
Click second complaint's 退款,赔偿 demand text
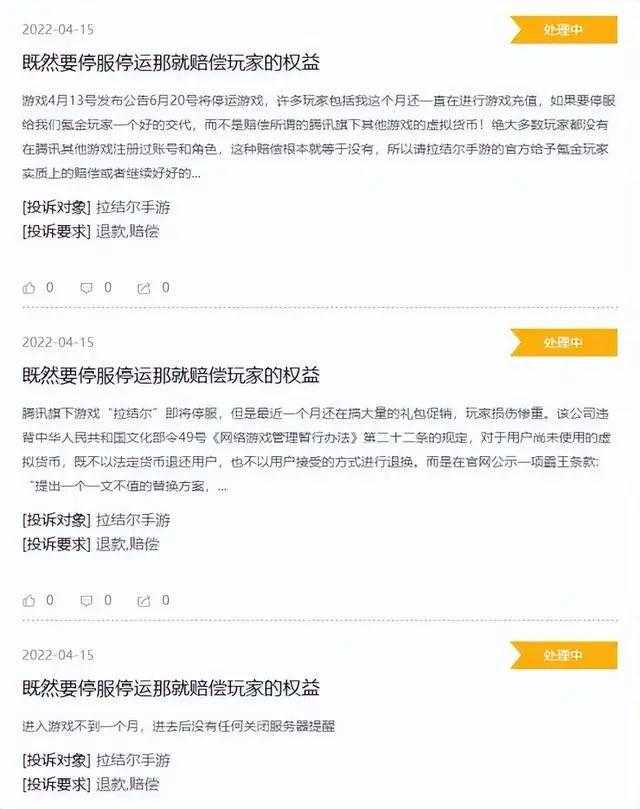click(127, 544)
